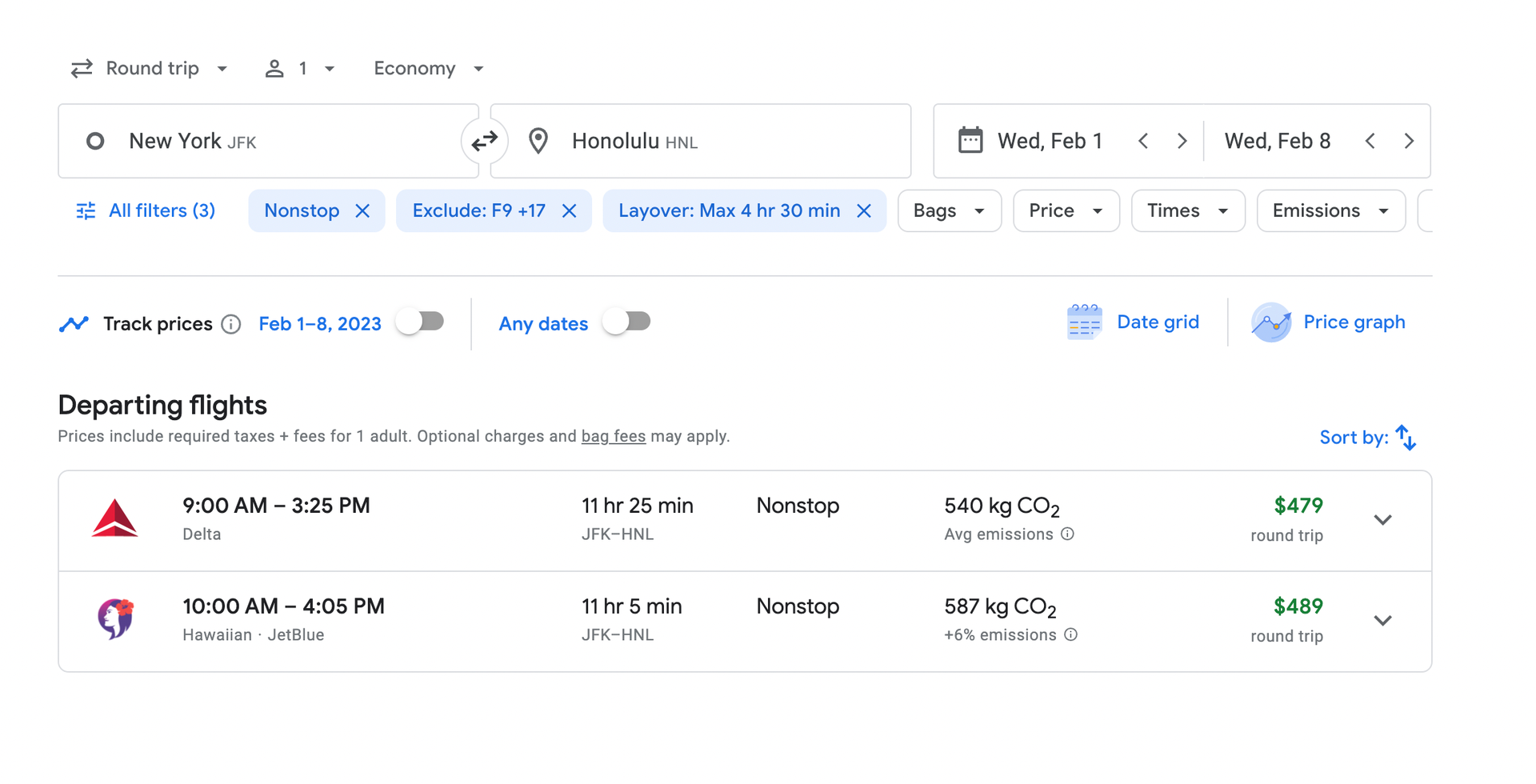
Task: Remove the Exclude F9 +17 airline filter
Action: (570, 211)
